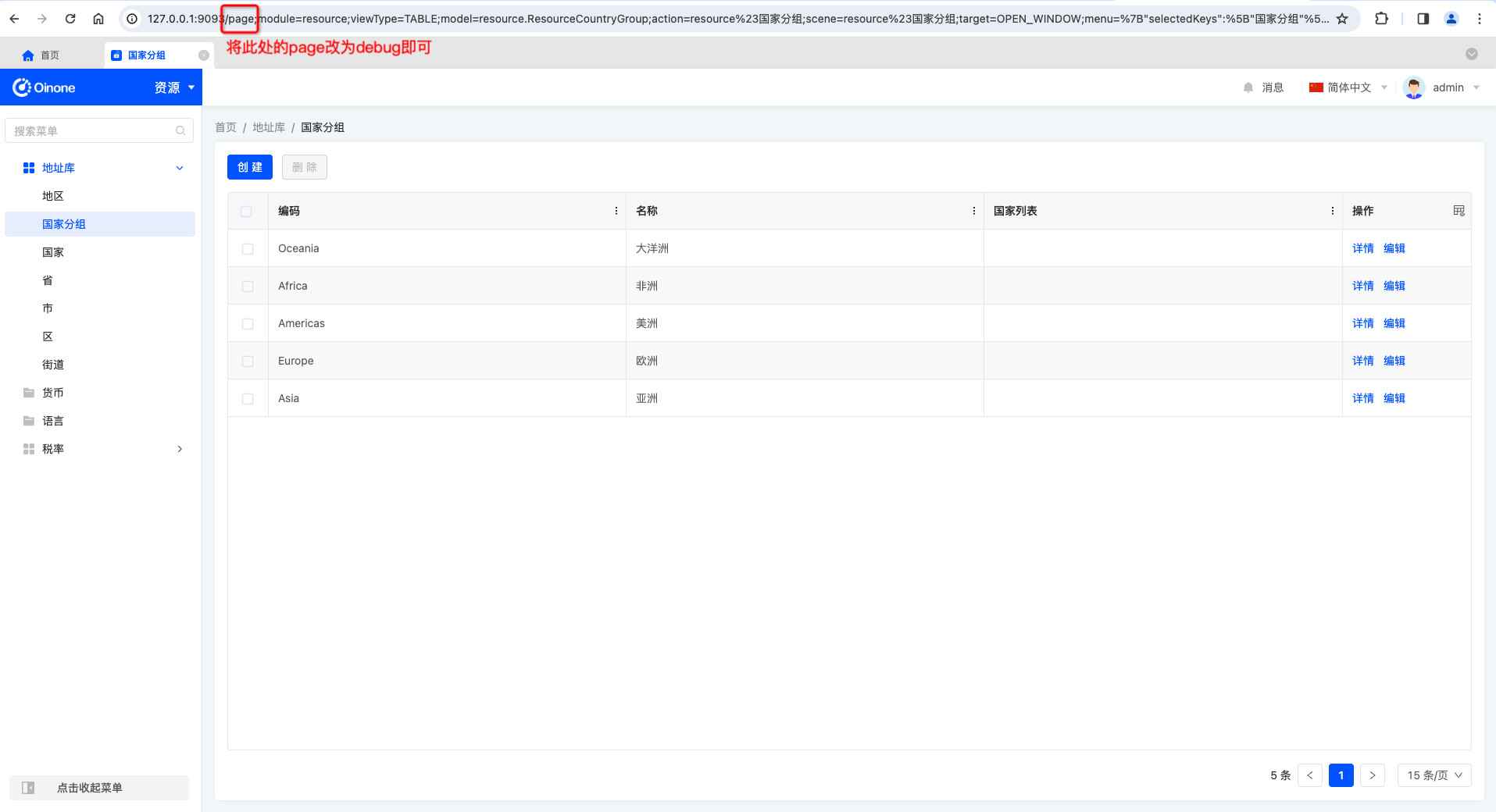The width and height of the screenshot is (1496, 812).
Task: Open the 15 条/页 page size dropdown
Action: (1434, 775)
